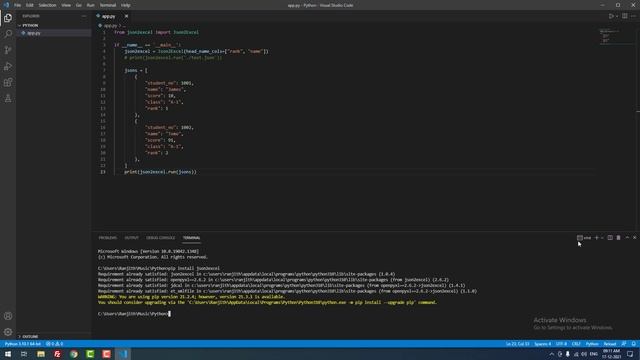
Task: Open the Windows Start menu
Action: tap(8, 354)
